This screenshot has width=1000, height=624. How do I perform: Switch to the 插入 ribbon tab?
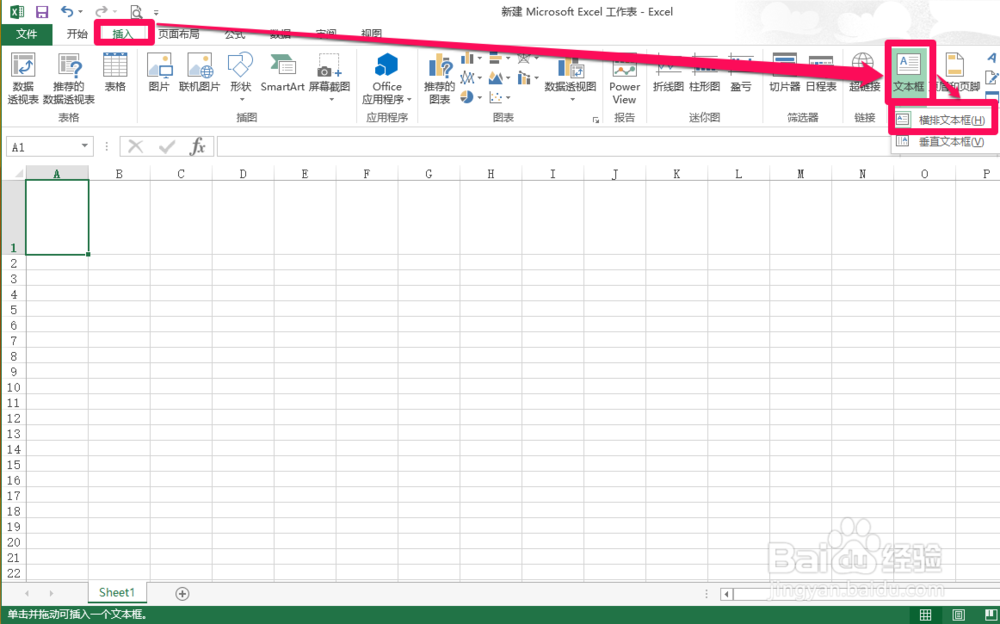coord(123,33)
